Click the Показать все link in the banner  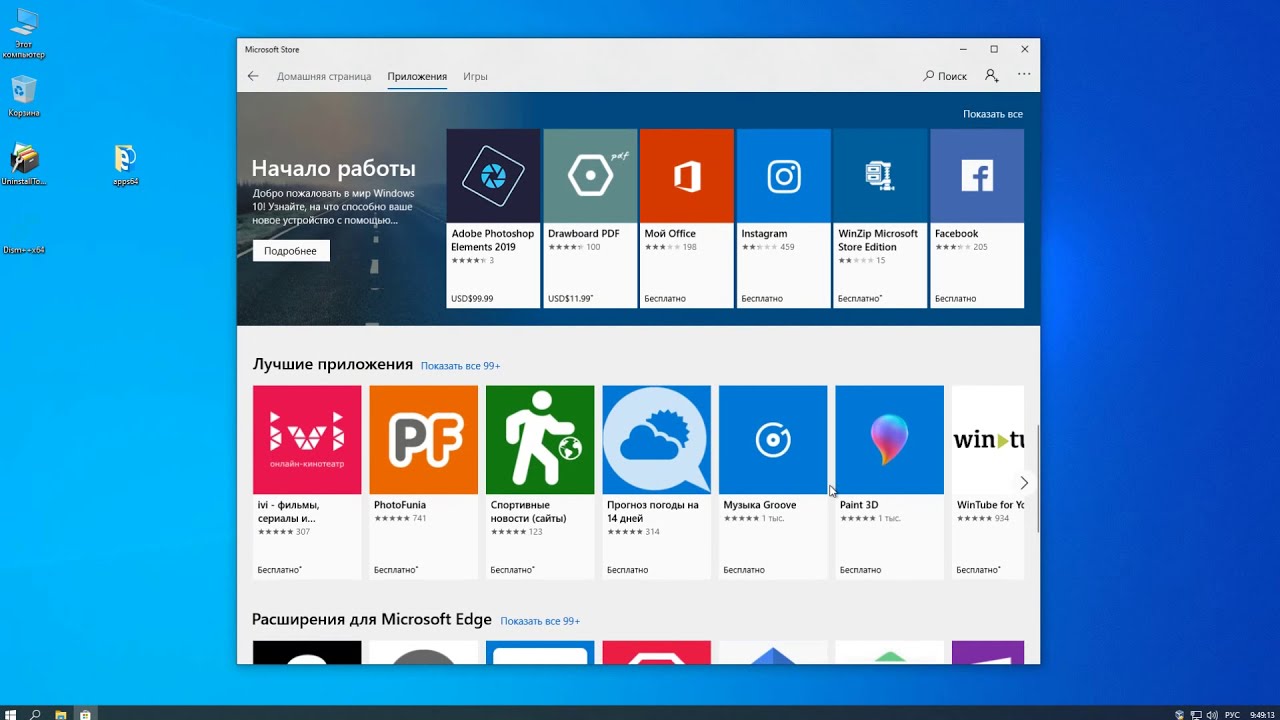[x=993, y=114]
